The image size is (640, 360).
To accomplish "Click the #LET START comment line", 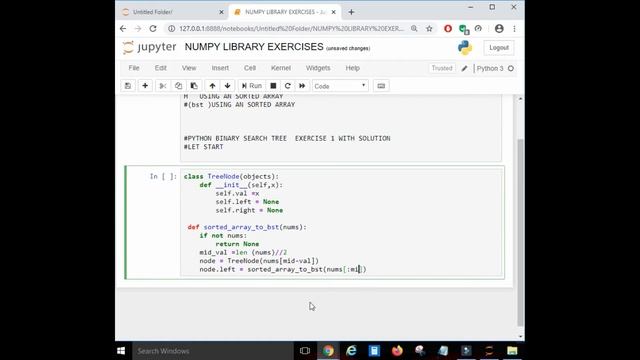I will [x=203, y=147].
